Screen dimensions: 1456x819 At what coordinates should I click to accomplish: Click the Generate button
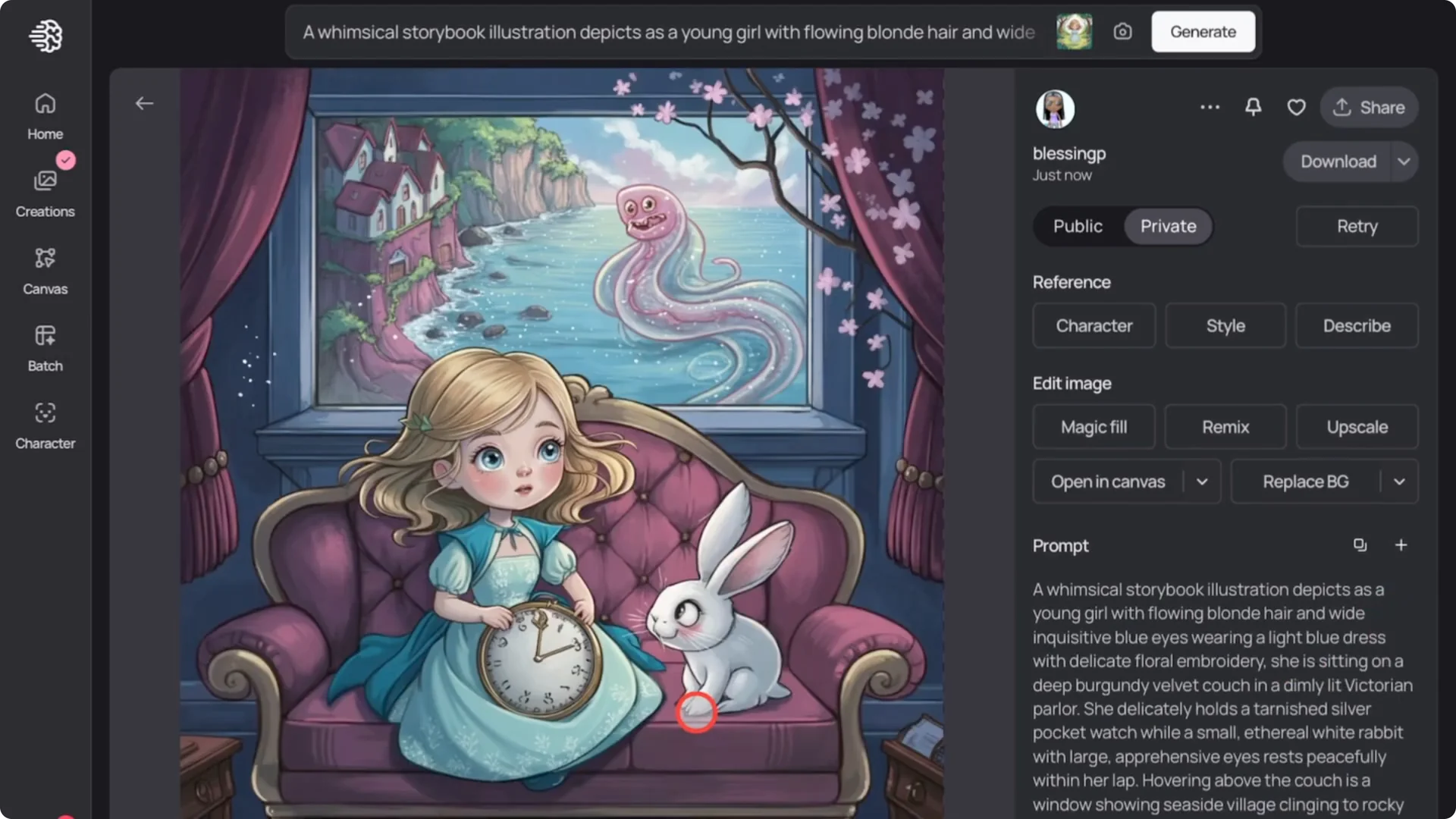click(x=1203, y=31)
